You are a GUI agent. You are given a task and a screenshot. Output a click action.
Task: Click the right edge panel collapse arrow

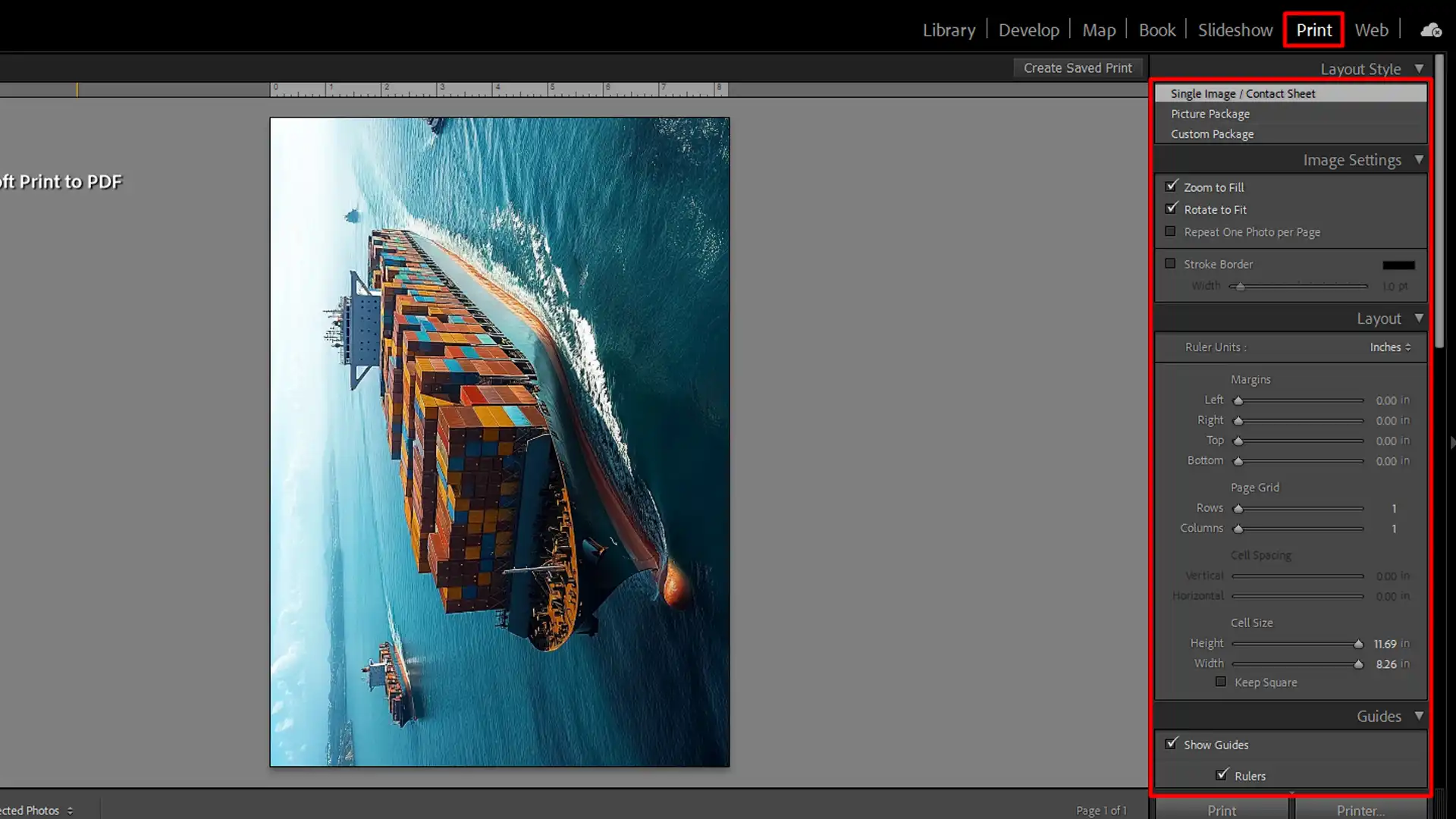1452,442
